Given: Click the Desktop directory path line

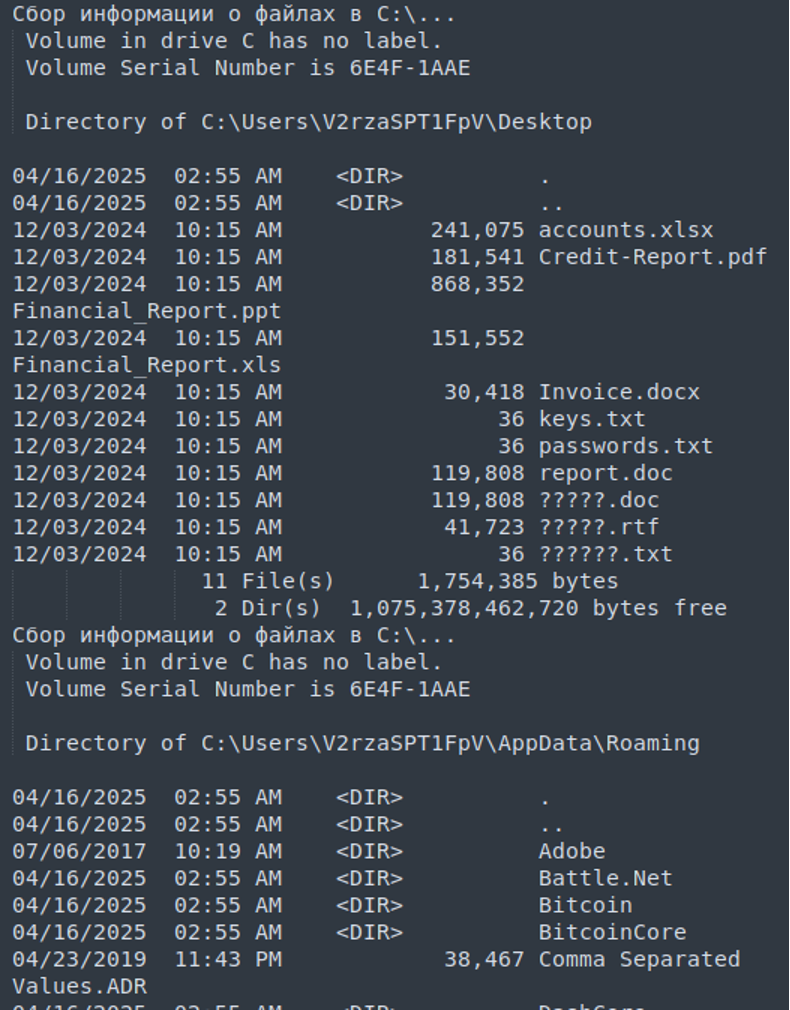Looking at the screenshot, I should 308,122.
